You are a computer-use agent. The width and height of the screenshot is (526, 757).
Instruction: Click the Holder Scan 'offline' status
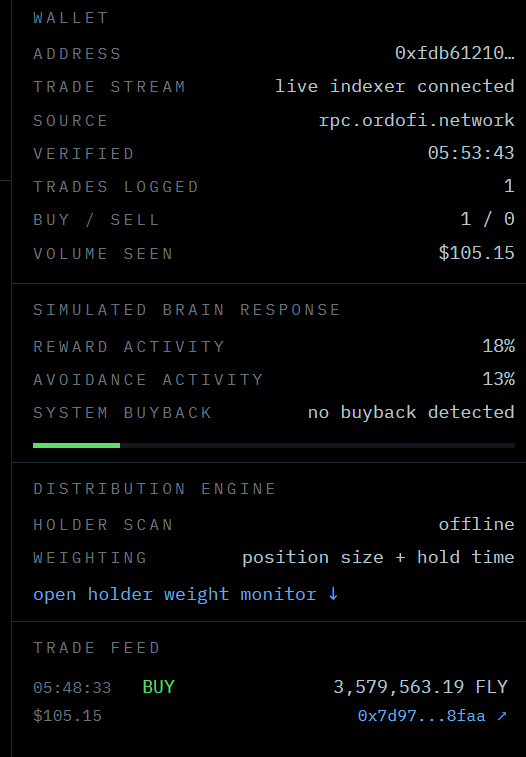coord(476,524)
